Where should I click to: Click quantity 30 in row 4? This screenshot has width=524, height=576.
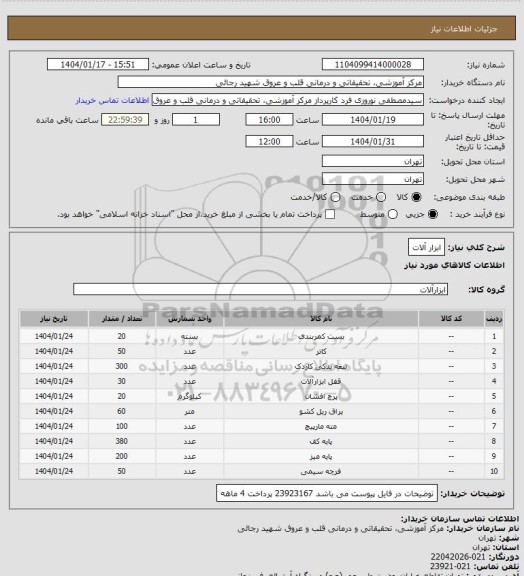click(122, 381)
